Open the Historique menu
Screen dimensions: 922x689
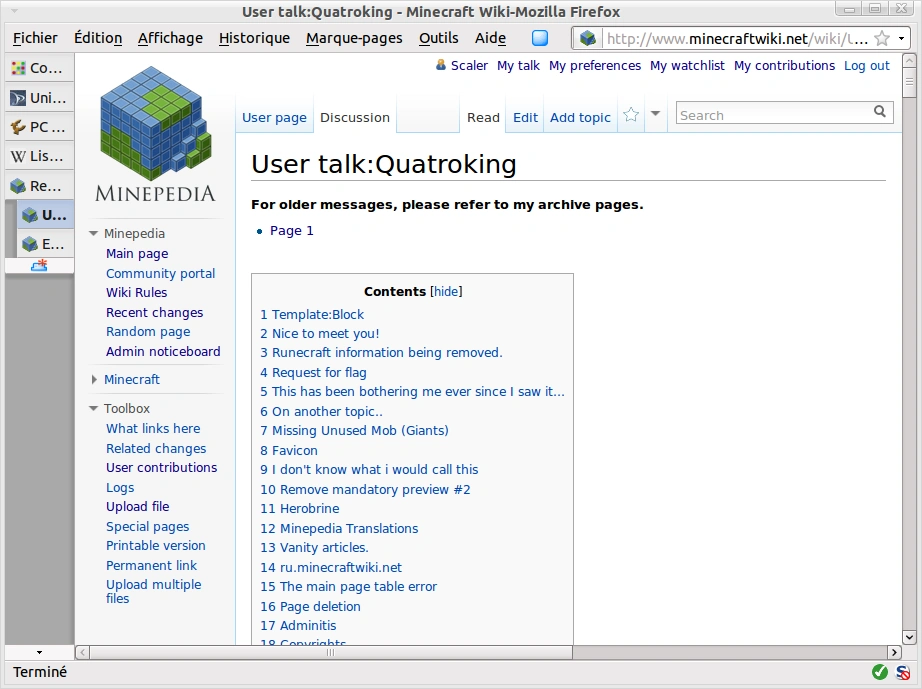click(x=254, y=38)
